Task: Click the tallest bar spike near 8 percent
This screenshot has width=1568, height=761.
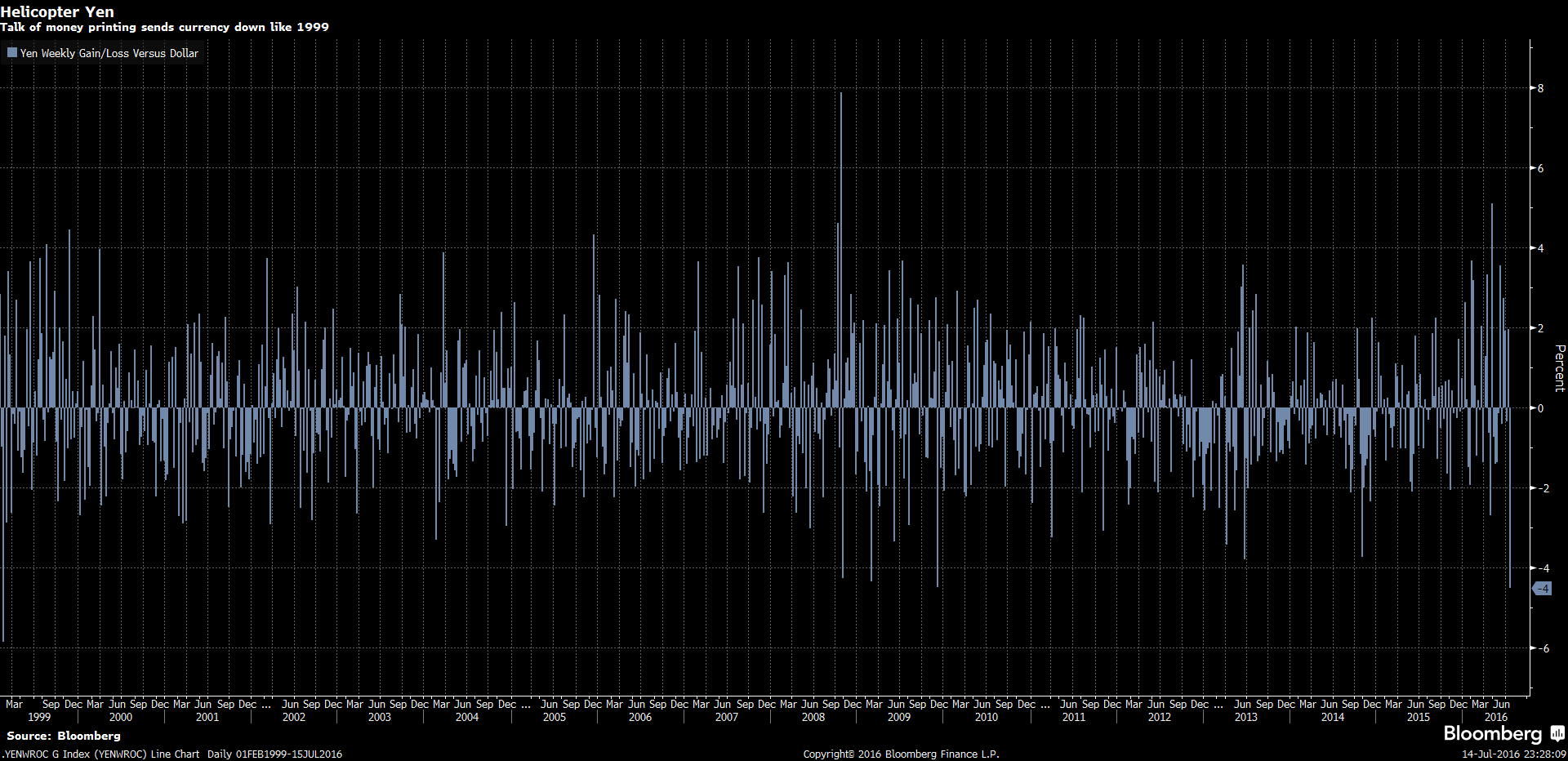Action: [x=840, y=163]
